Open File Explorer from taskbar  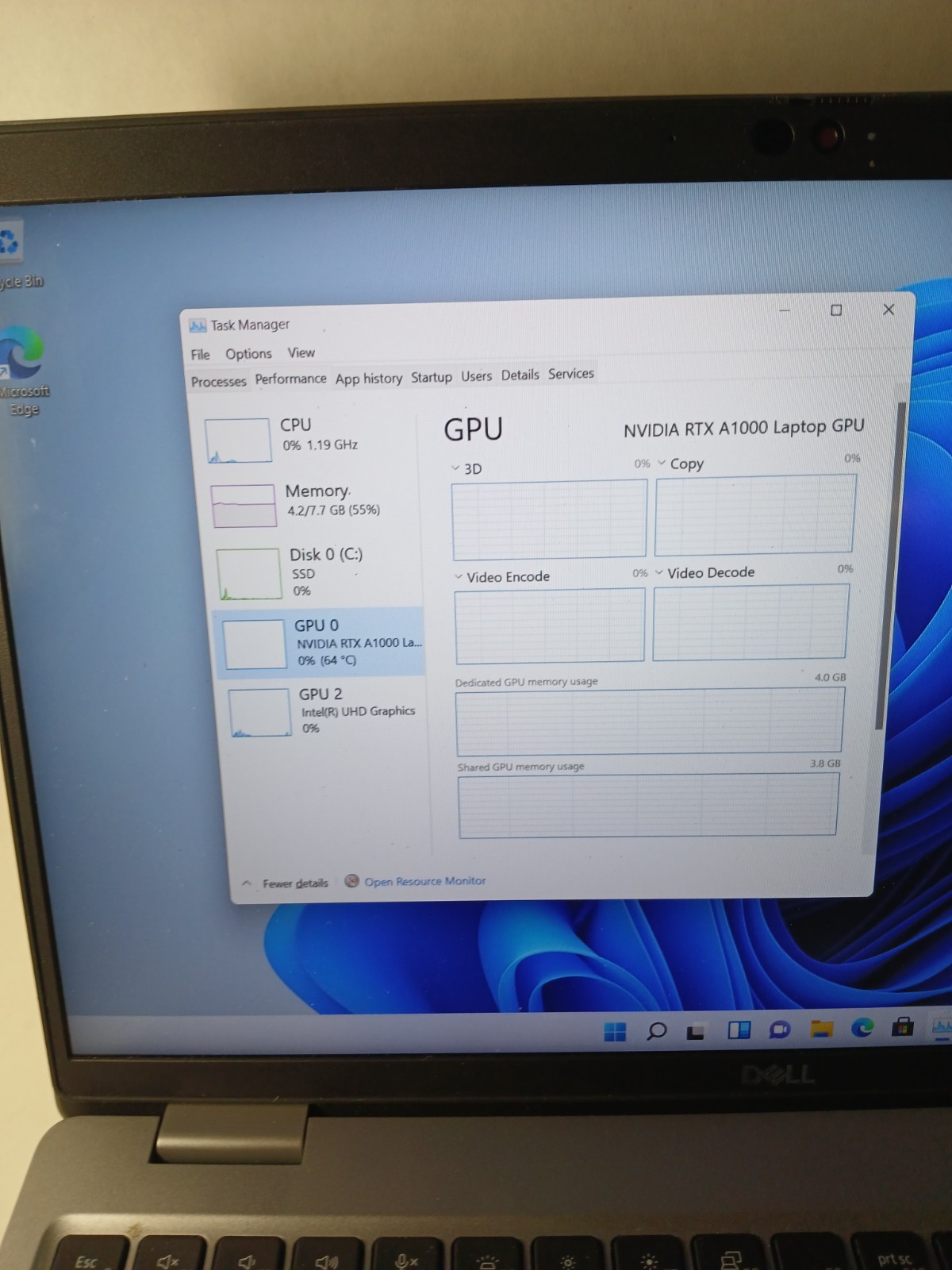(821, 1029)
